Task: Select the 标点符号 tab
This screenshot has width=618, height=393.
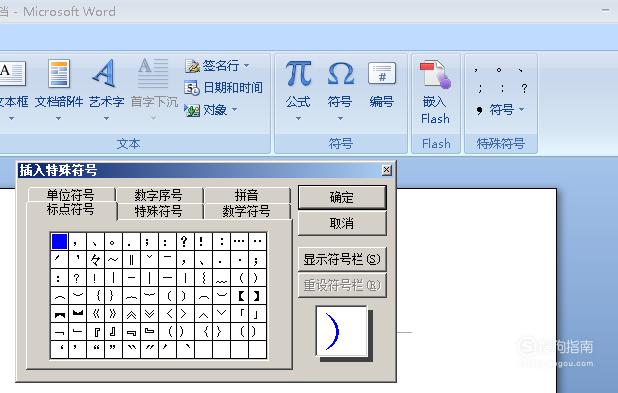Action: (x=71, y=209)
